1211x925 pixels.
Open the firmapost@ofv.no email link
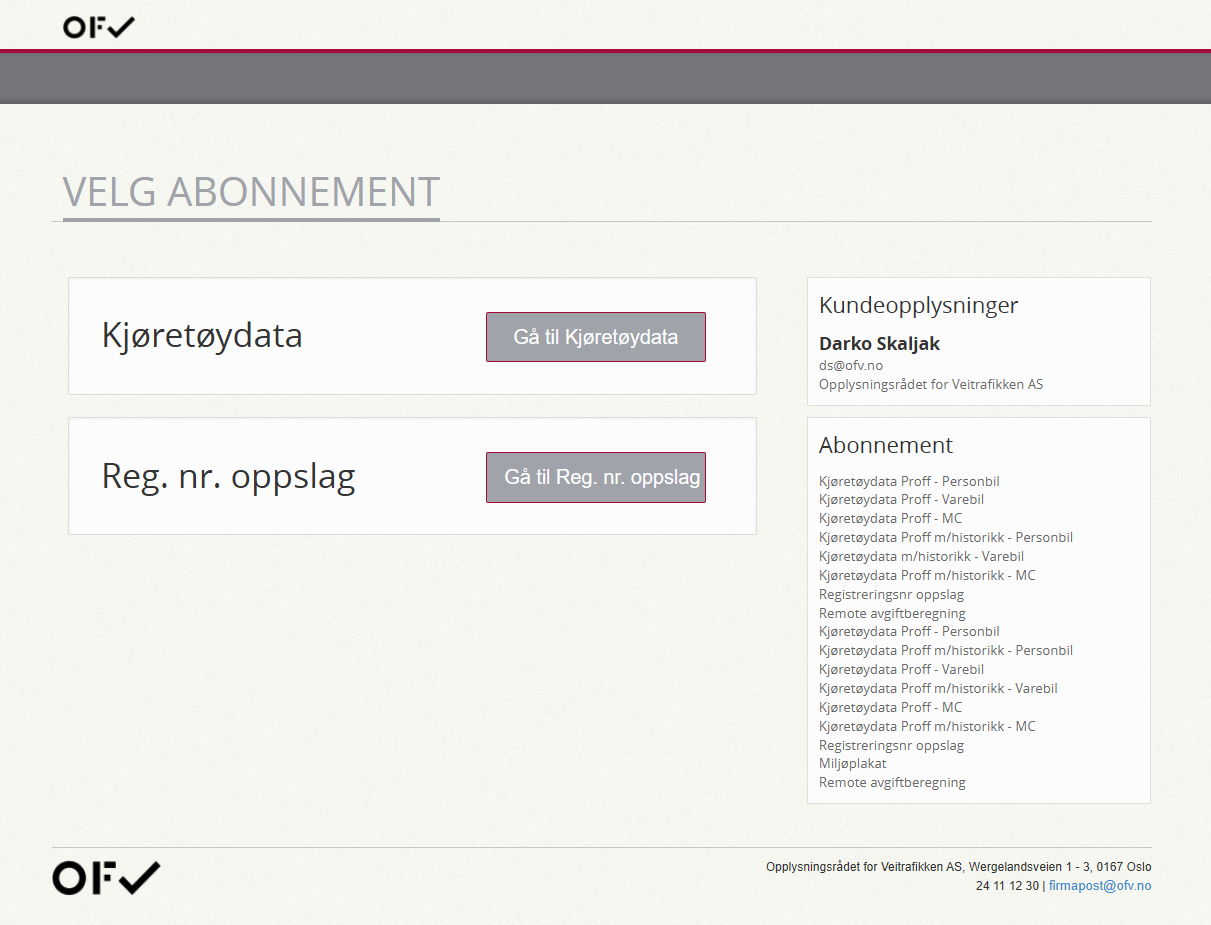[1099, 886]
